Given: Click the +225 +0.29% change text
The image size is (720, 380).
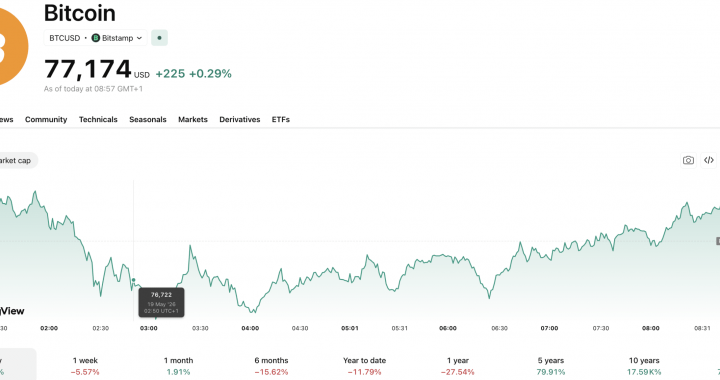Looking at the screenshot, I should pos(193,73).
